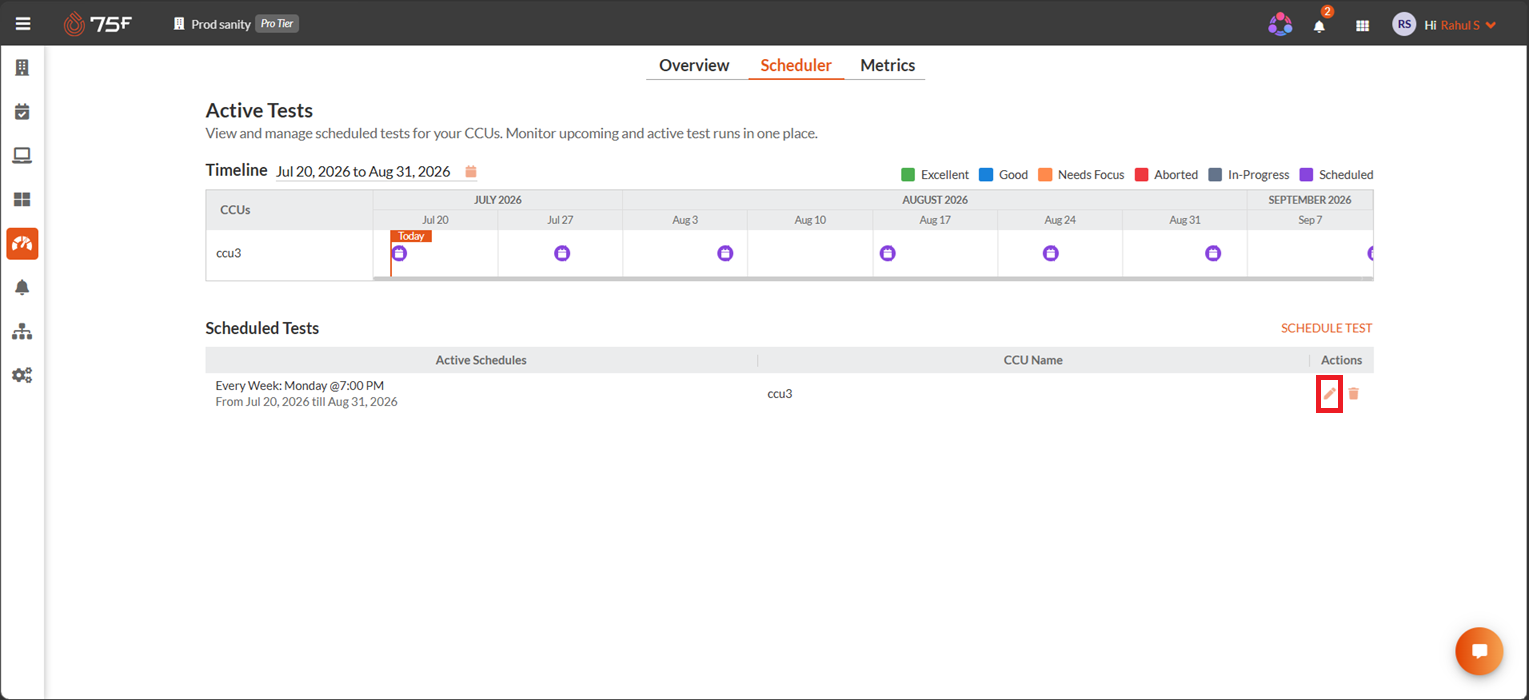
Task: Select scheduled test marker under Aug 17
Action: pyautogui.click(x=887, y=253)
